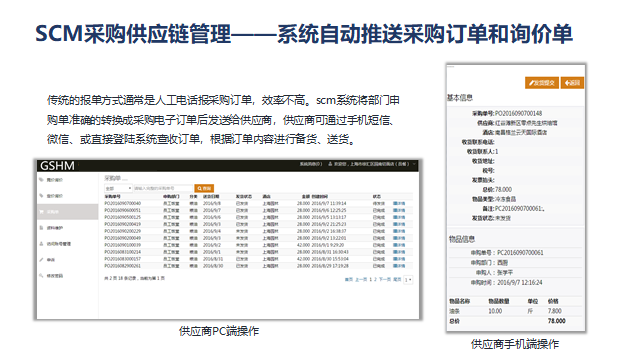
Task: Click the document icon below the cart item
Action: (x=41, y=228)
